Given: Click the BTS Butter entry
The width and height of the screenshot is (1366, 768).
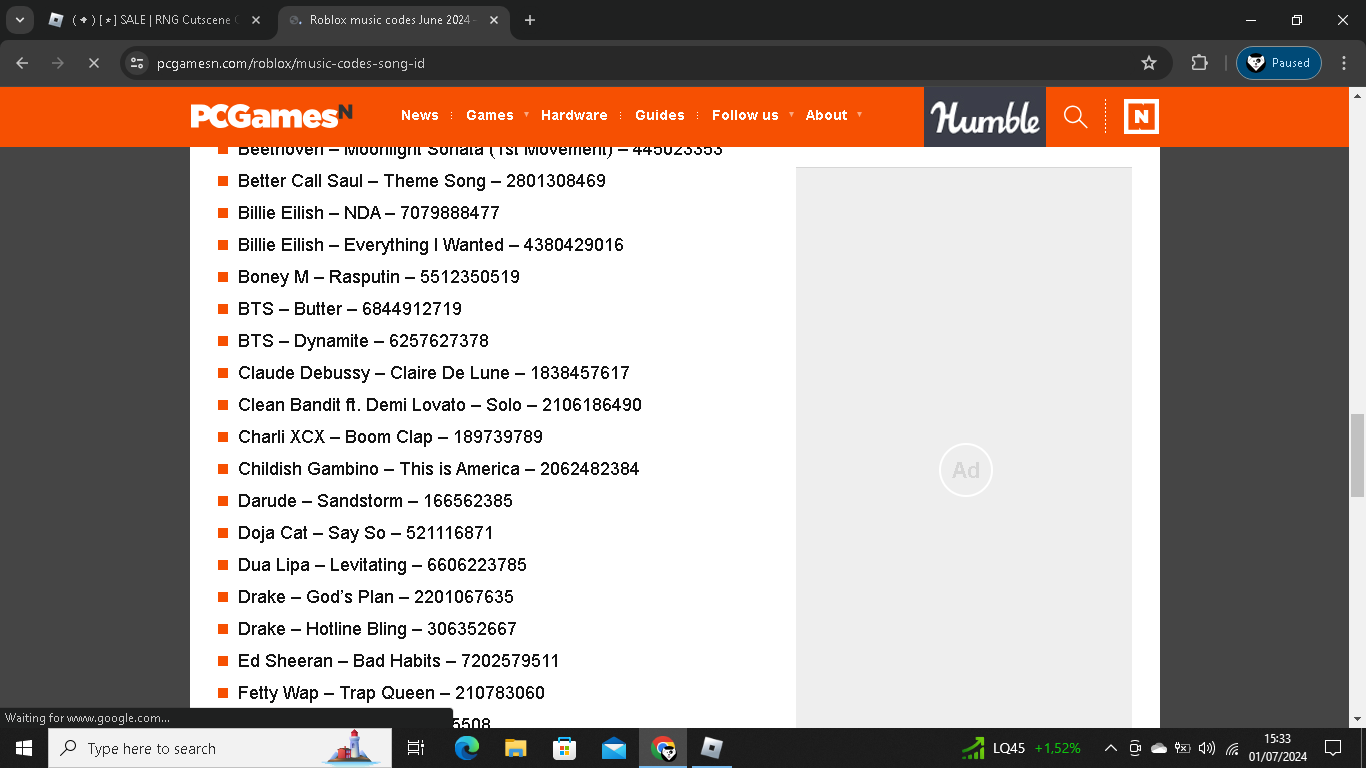Looking at the screenshot, I should [350, 309].
